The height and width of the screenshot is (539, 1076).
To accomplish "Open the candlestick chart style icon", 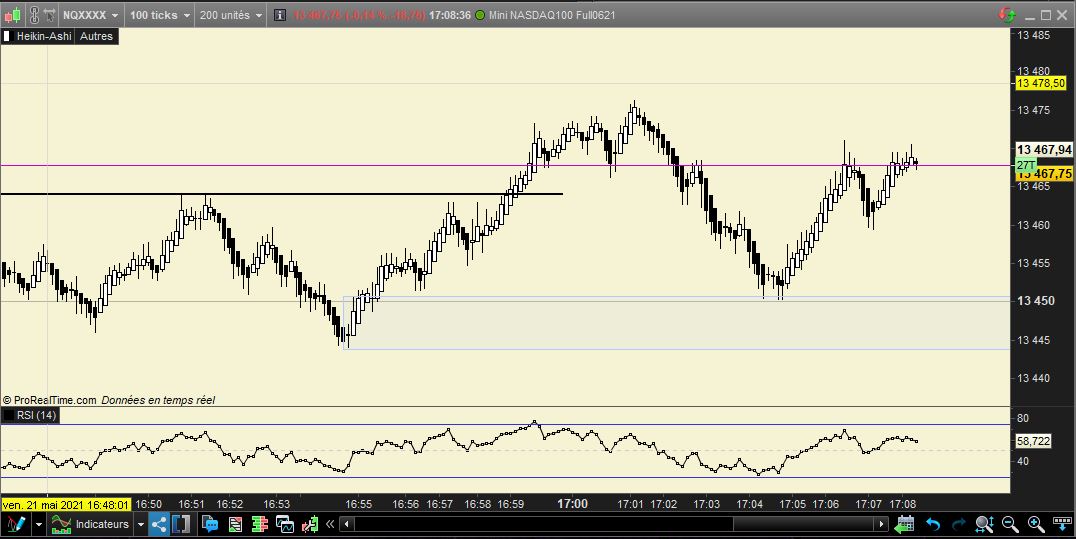I will (x=12, y=14).
